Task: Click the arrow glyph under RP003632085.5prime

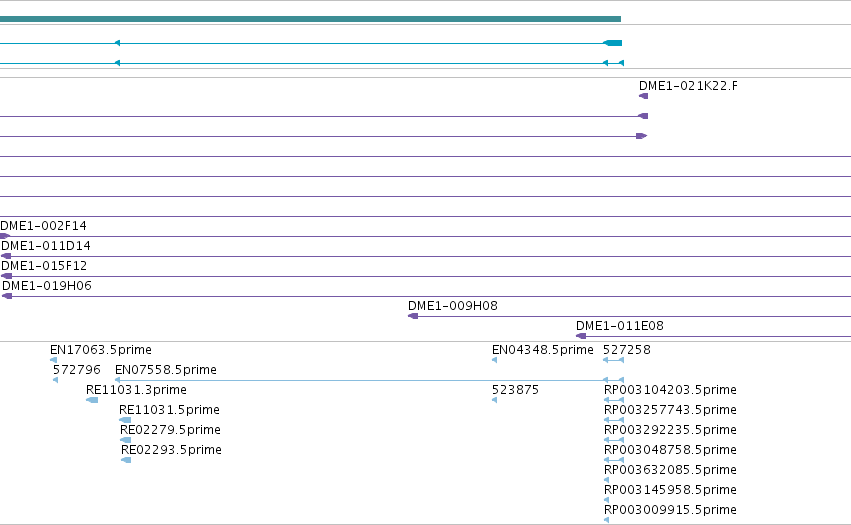Action: click(x=606, y=480)
